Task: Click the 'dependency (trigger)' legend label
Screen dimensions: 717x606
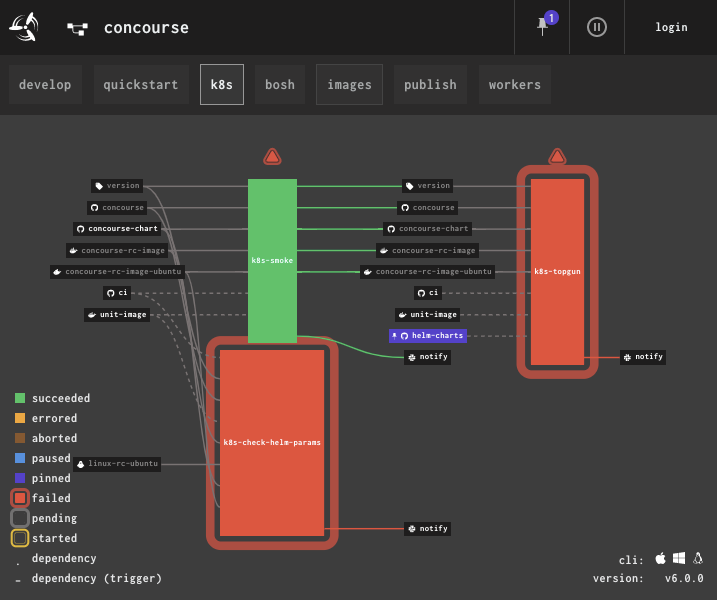Action: (97, 579)
